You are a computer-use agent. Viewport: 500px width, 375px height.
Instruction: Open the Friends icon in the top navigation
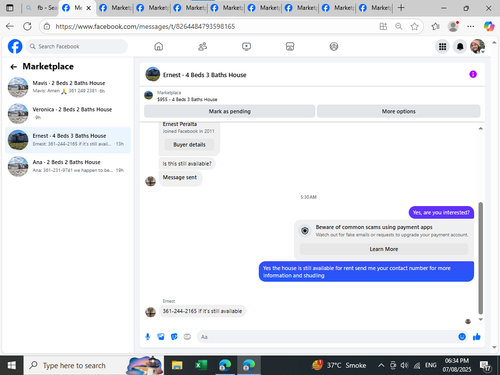[202, 47]
